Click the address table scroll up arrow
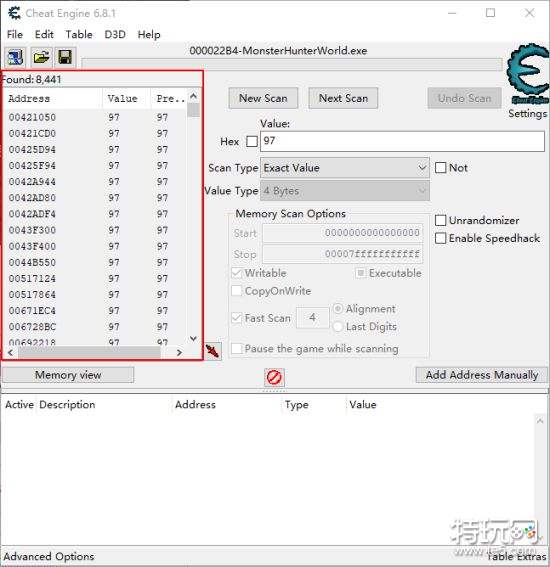The height and width of the screenshot is (567, 550). (x=540, y=421)
